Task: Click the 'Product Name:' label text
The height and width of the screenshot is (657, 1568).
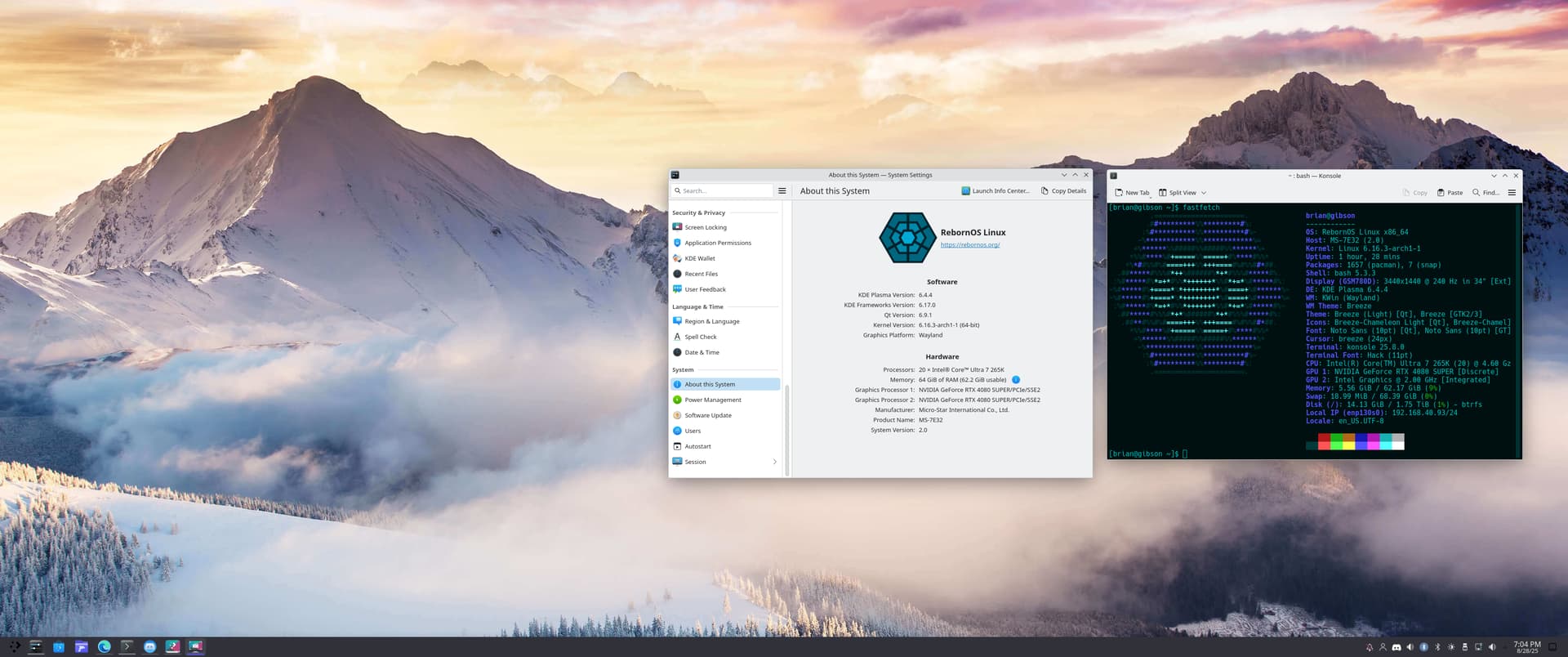Action: pos(894,420)
